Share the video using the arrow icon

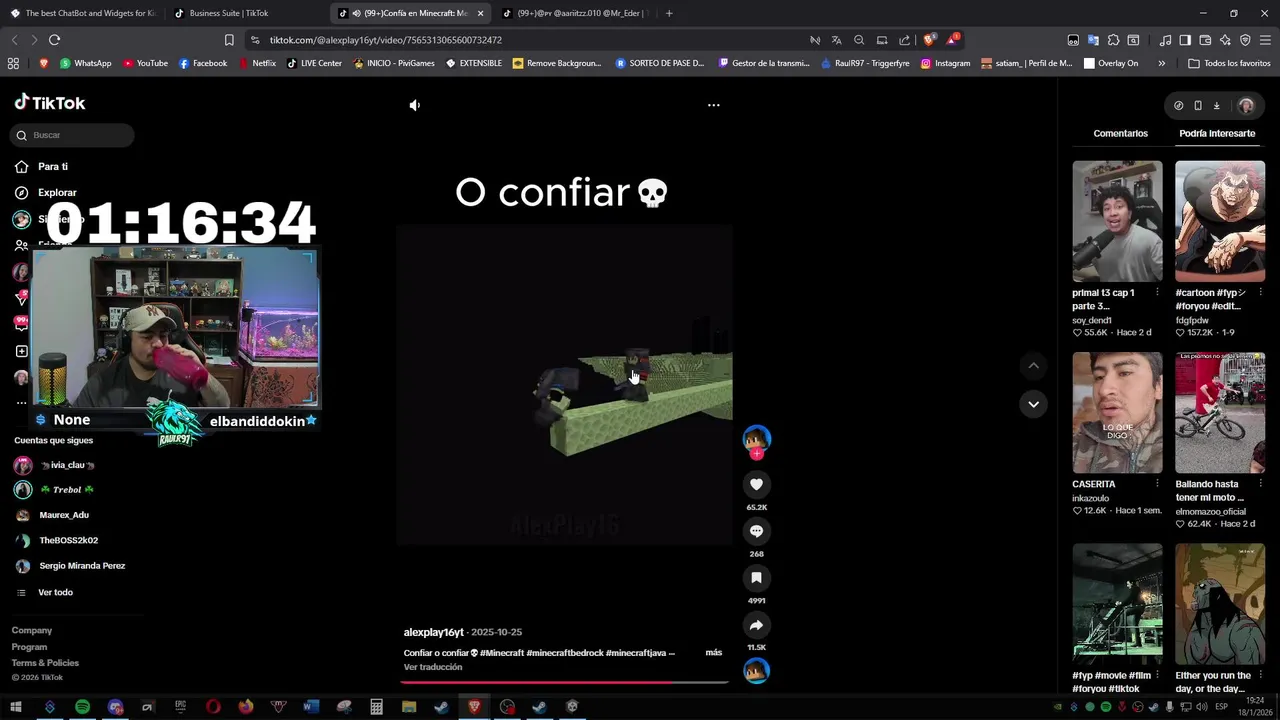point(757,625)
